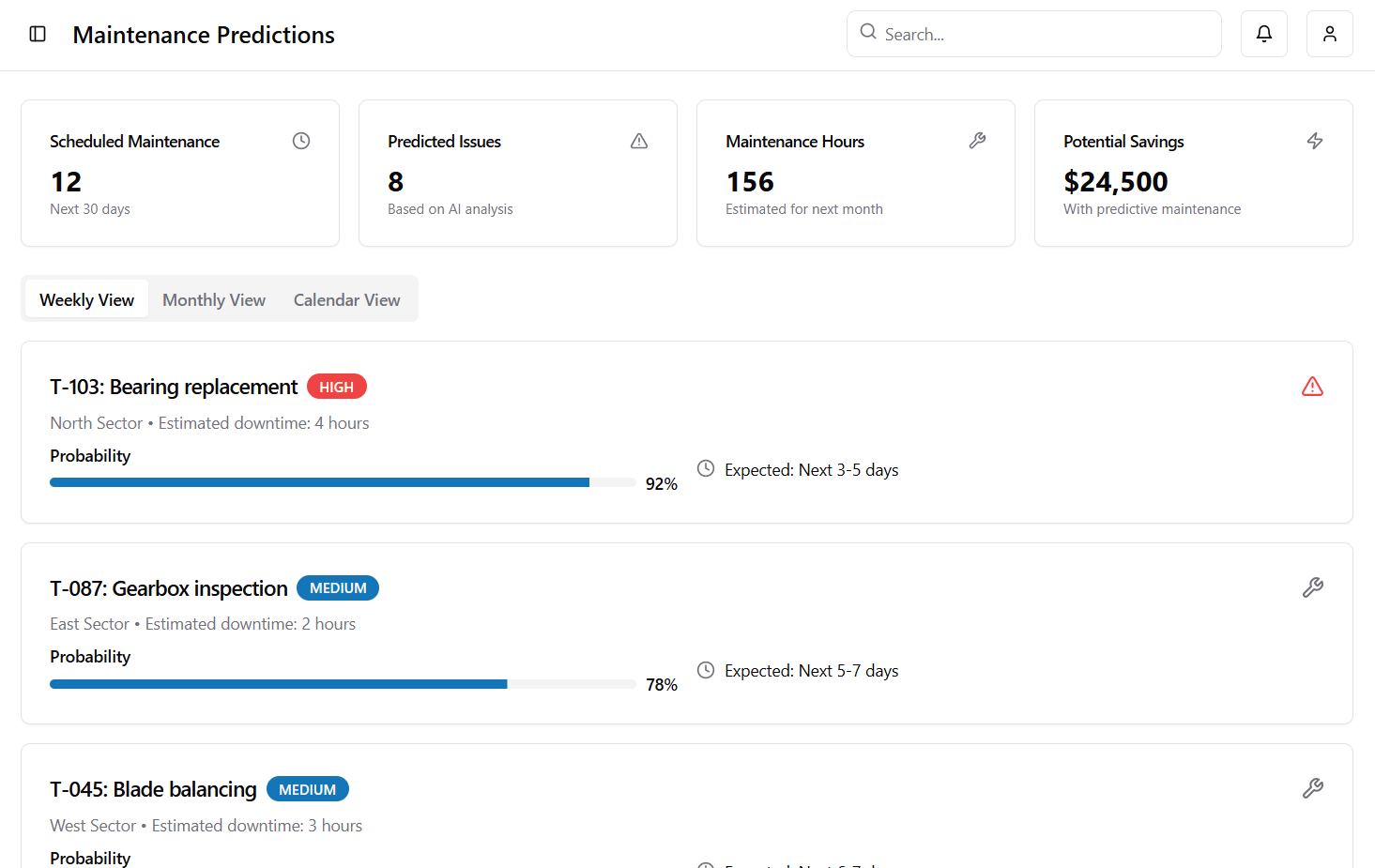
Task: Click the red alert icon on T-103
Action: pyautogui.click(x=1312, y=387)
